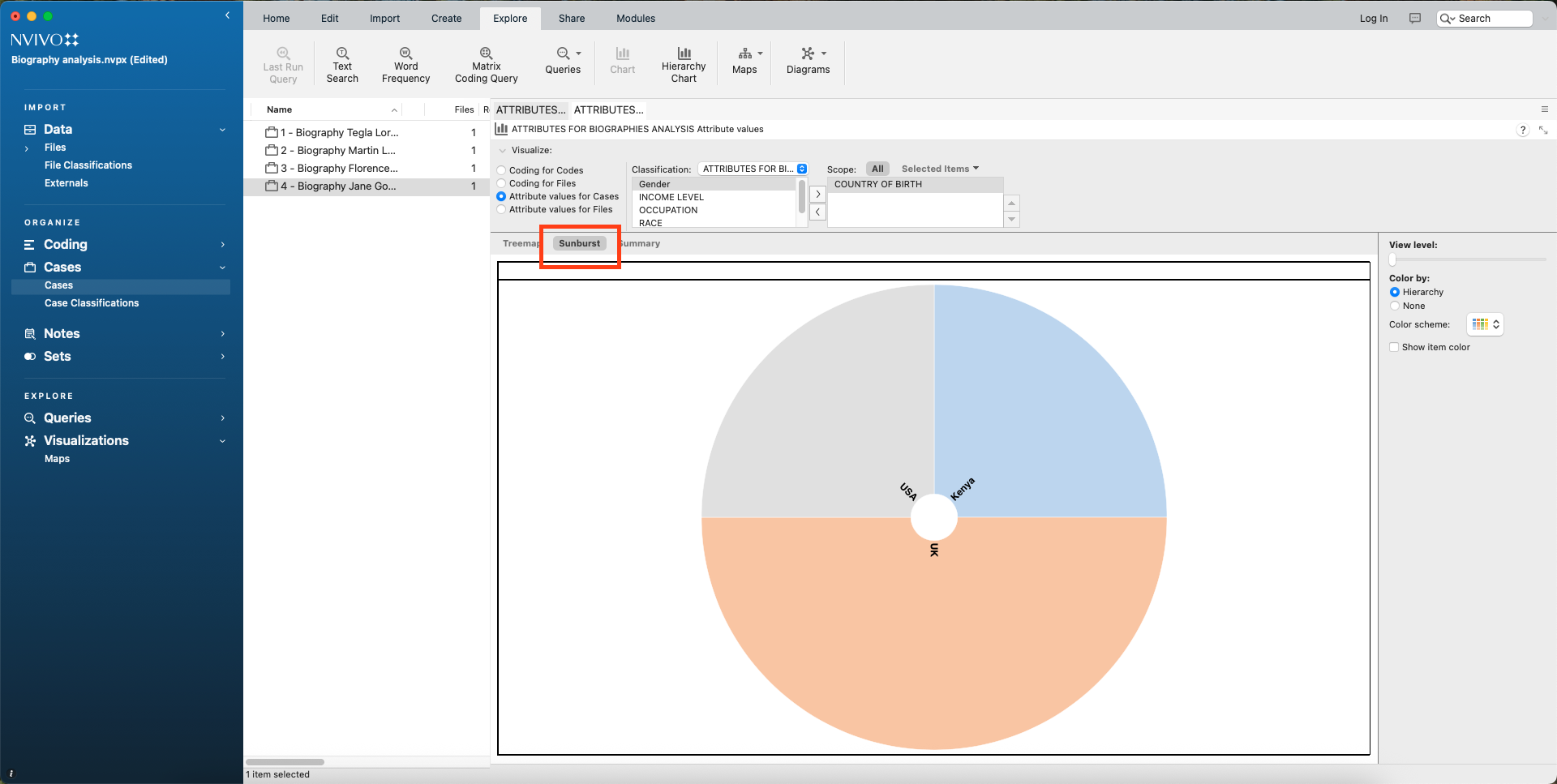Image resolution: width=1557 pixels, height=784 pixels.
Task: Open the Create ribbon tab
Action: pyautogui.click(x=446, y=19)
